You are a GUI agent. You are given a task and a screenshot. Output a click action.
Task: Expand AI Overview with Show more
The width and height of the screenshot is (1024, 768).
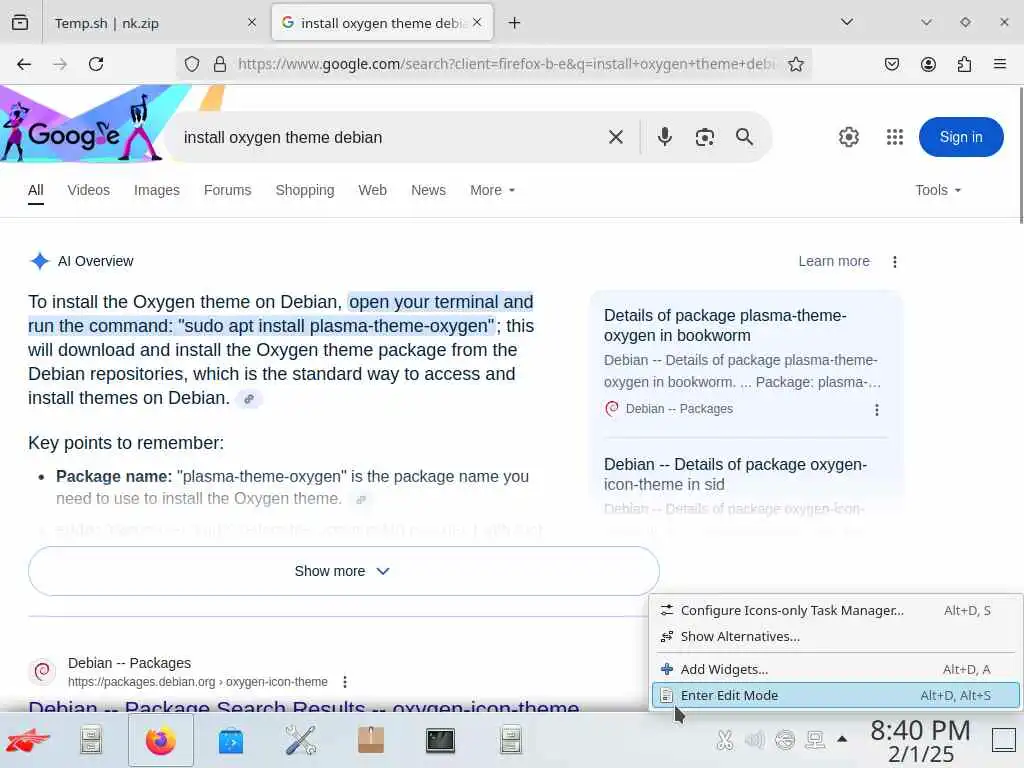[344, 571]
